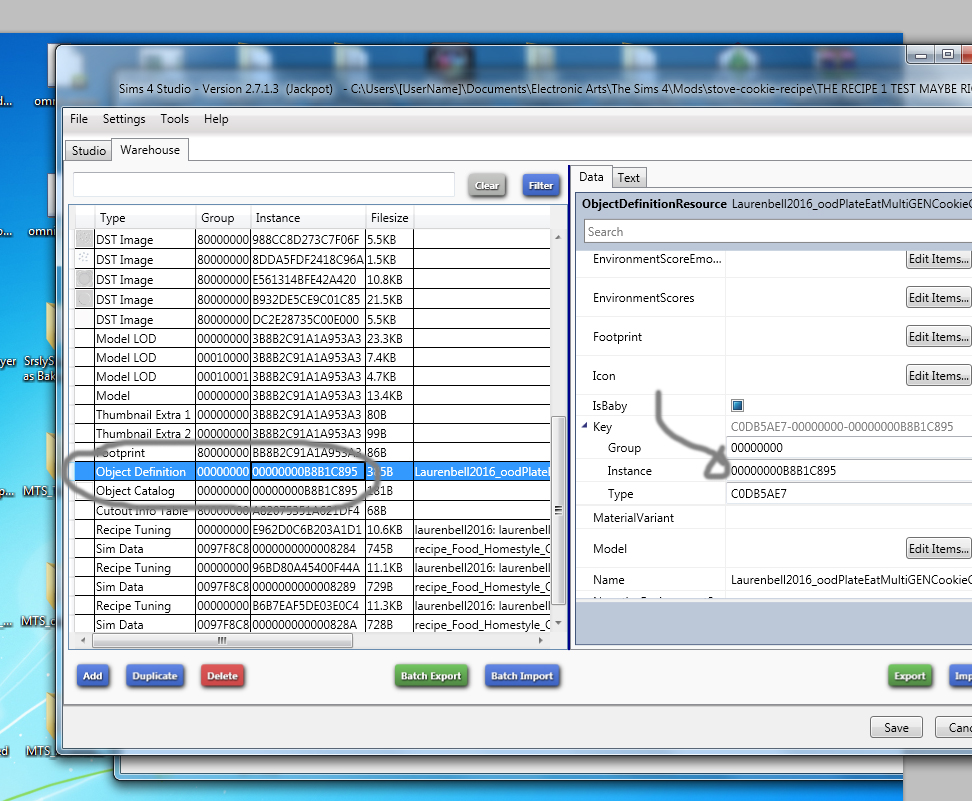The width and height of the screenshot is (972, 801).
Task: Edit the Type value C0DB5AE7 field
Action: 849,493
